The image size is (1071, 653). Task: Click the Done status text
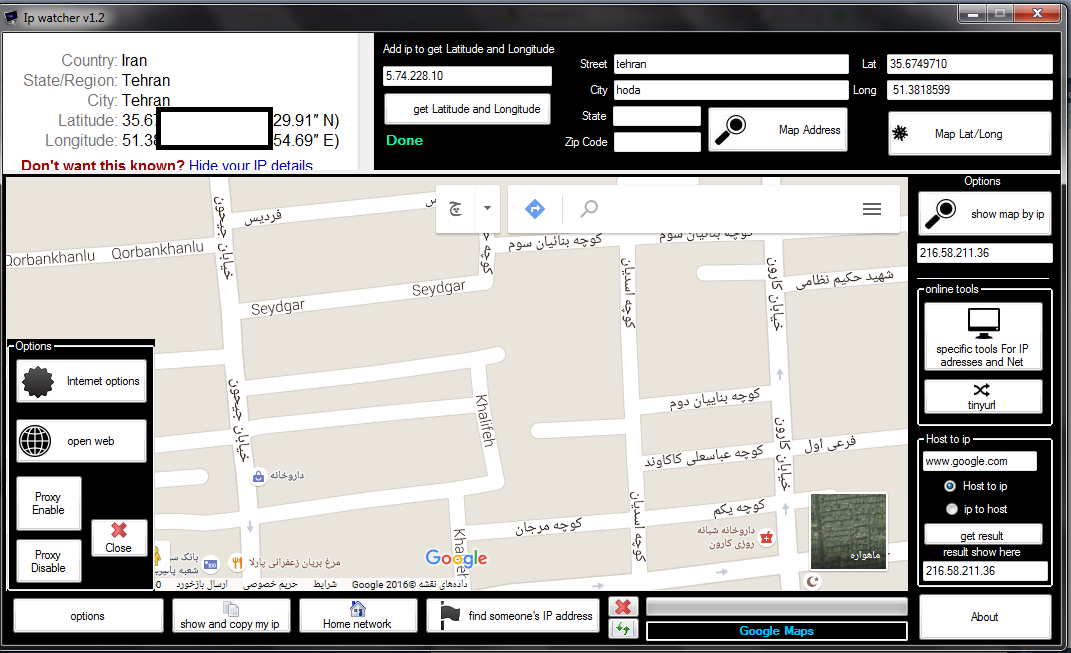[404, 141]
